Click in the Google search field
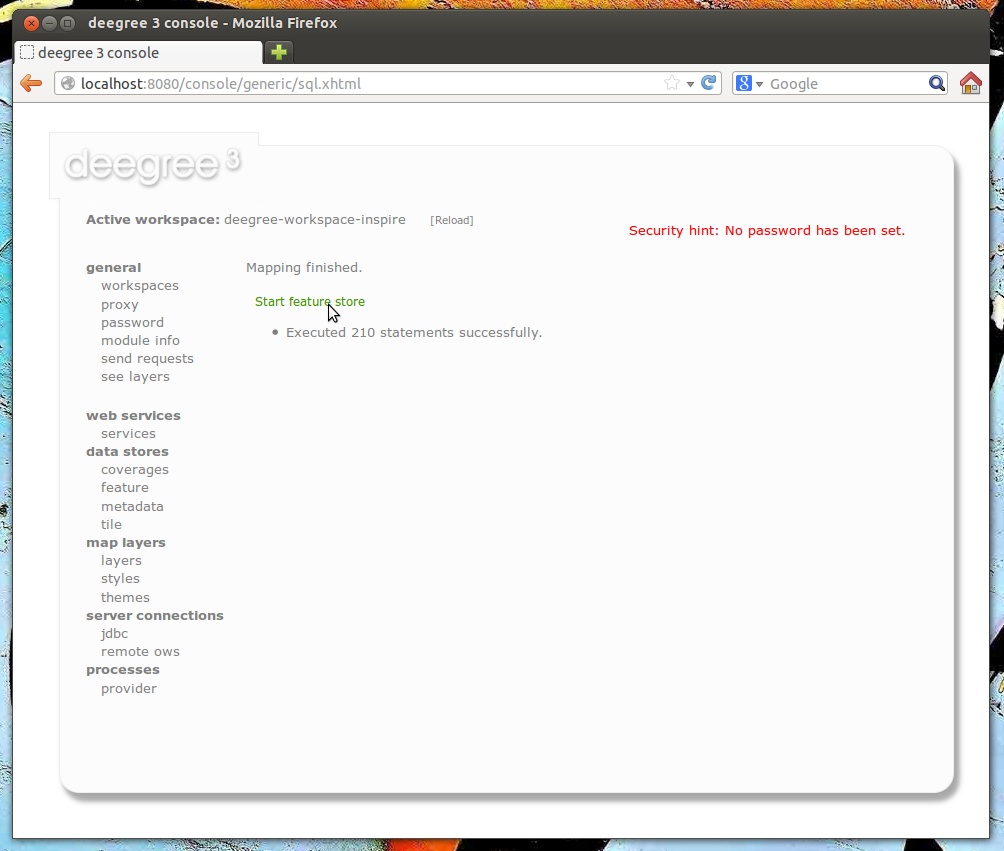Viewport: 1004px width, 851px height. [845, 84]
